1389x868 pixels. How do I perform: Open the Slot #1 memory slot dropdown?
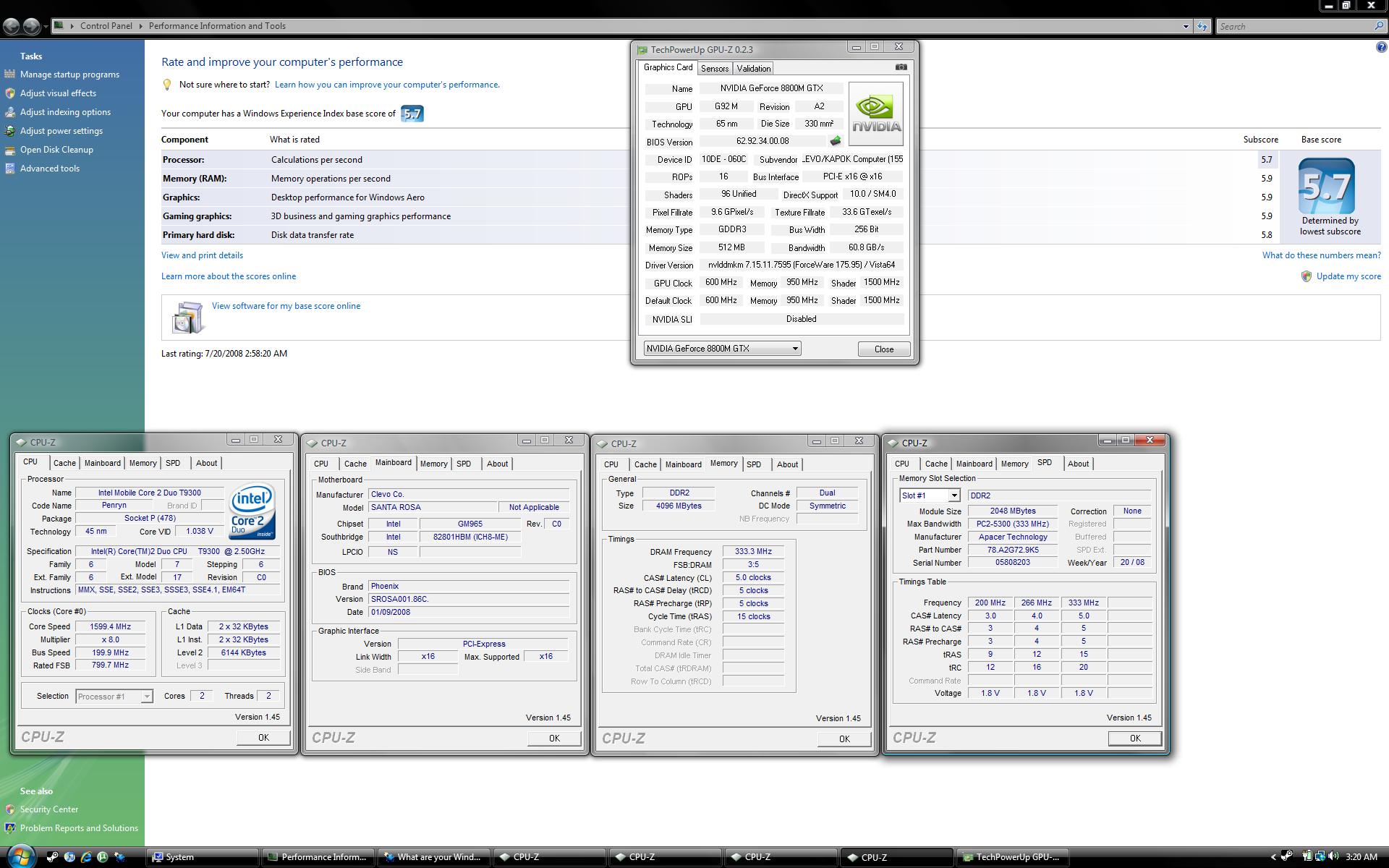(x=954, y=495)
